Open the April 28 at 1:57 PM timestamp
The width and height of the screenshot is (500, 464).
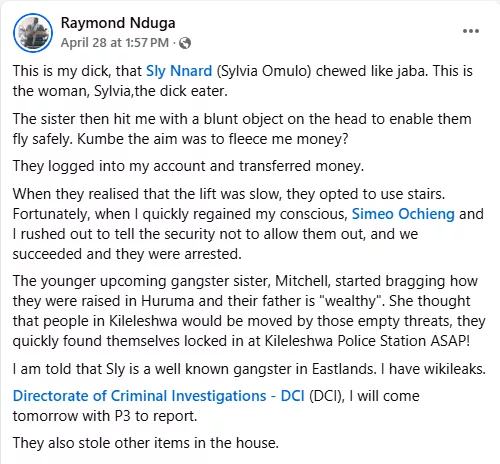(x=115, y=43)
